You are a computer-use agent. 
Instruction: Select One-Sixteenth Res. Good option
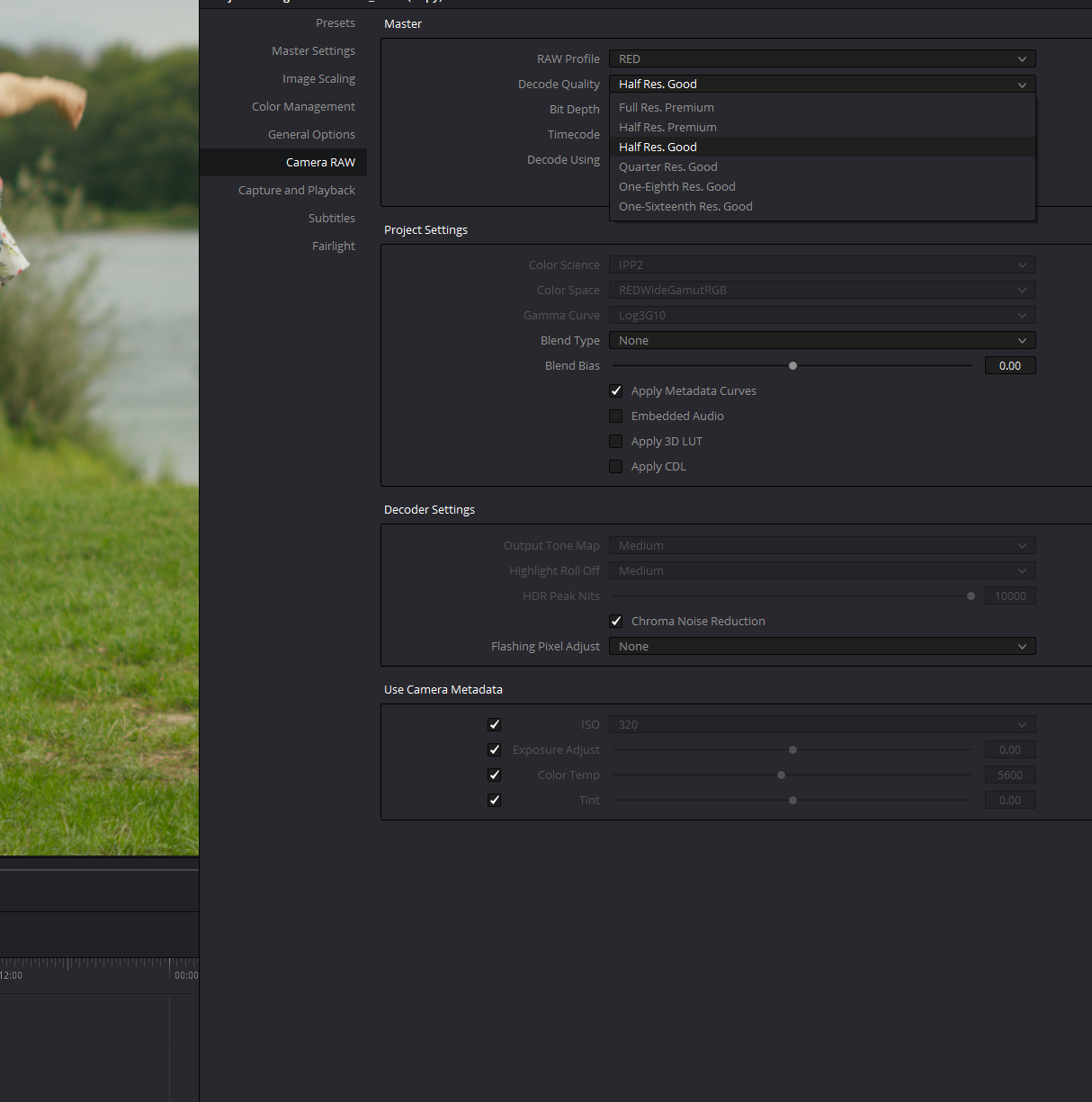(822, 206)
